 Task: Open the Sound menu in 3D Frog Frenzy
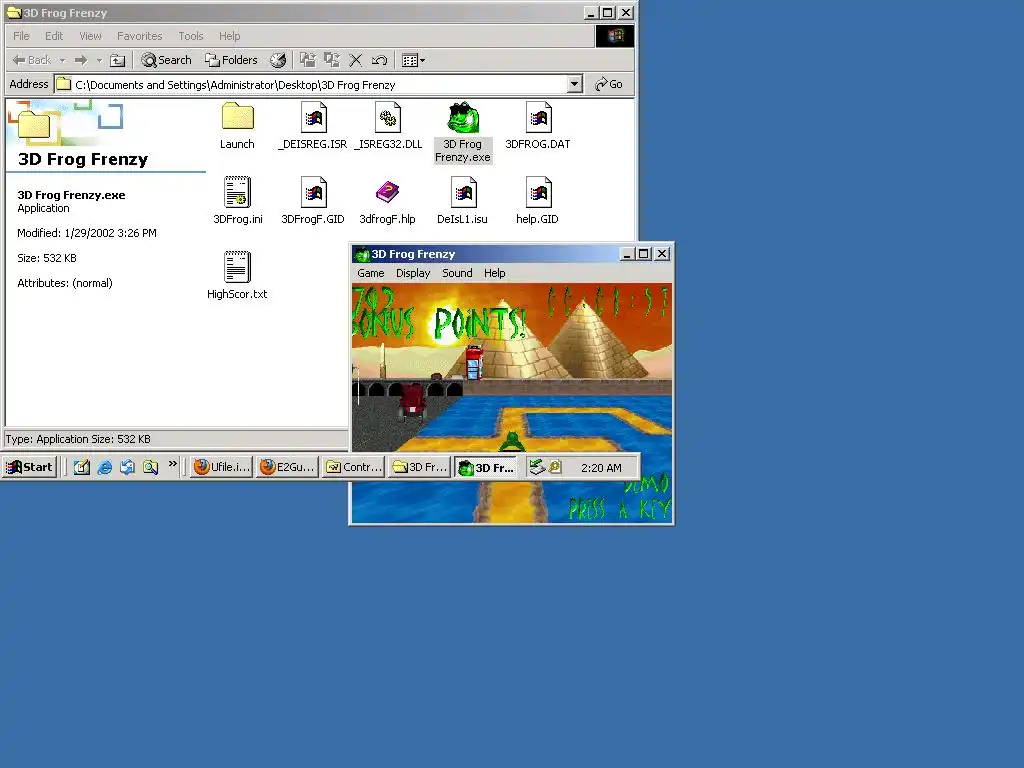pos(457,273)
